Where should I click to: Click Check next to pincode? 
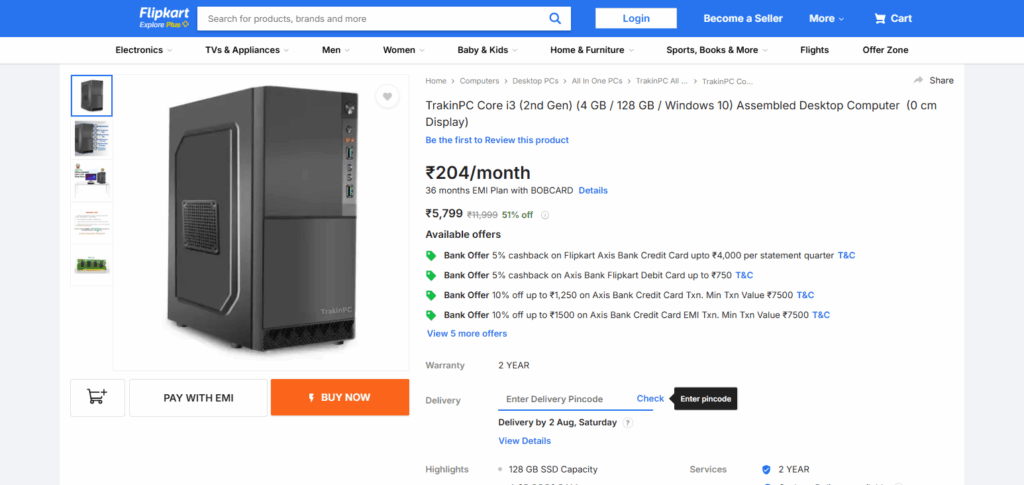[650, 398]
